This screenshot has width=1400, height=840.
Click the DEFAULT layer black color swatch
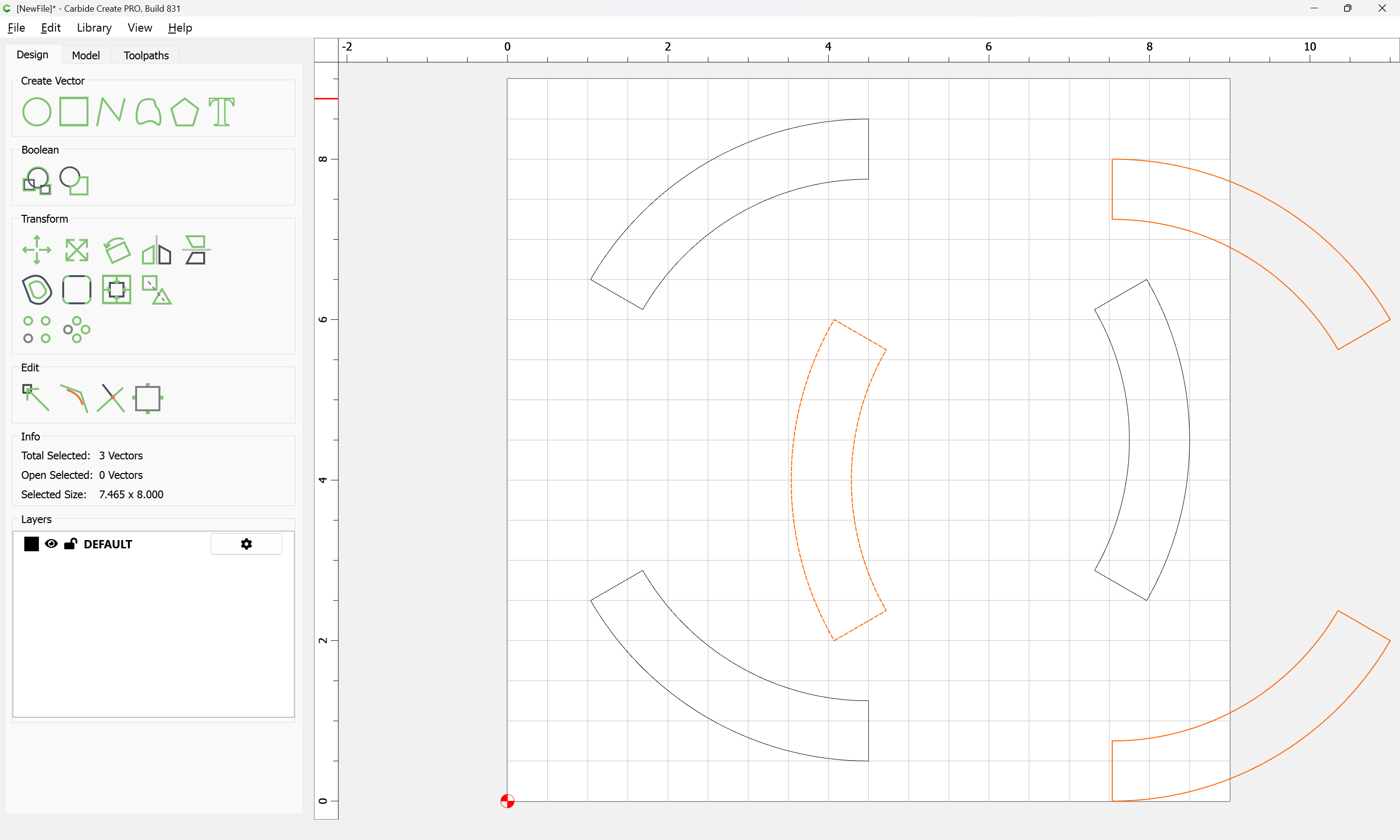coord(32,544)
